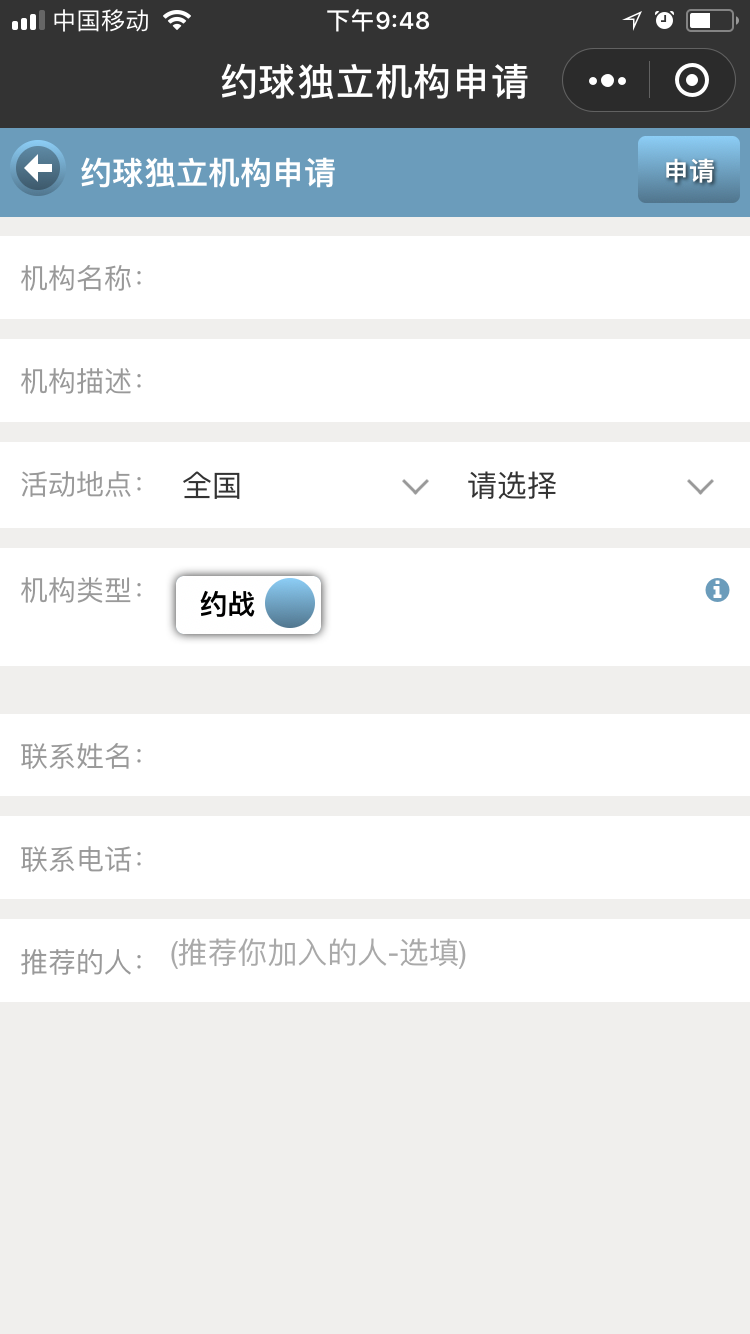This screenshot has height=1334, width=750.
Task: Tap the info icon beside 机构类型
Action: [x=717, y=590]
